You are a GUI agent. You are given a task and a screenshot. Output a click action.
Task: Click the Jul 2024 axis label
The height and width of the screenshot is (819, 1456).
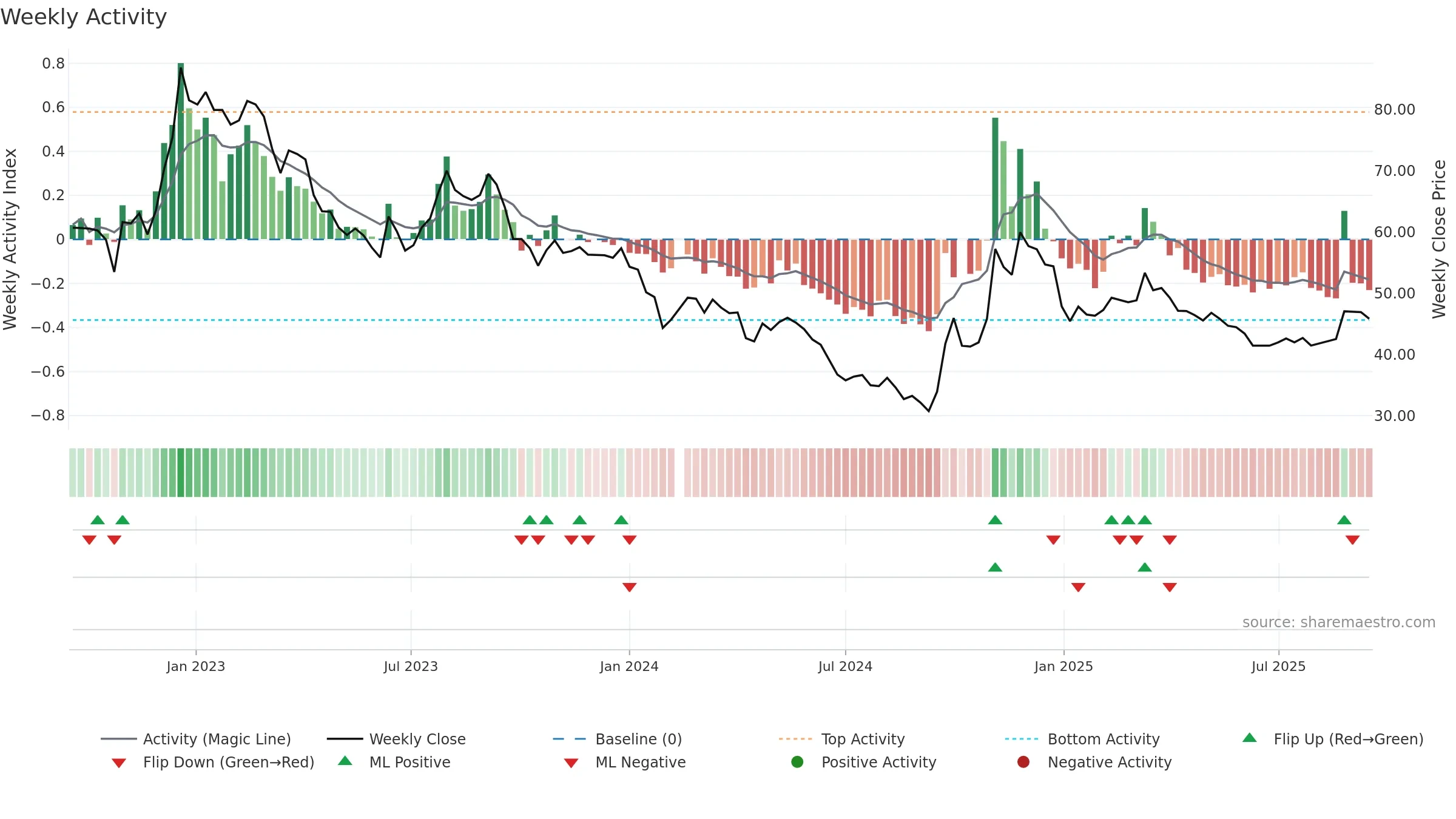845,666
